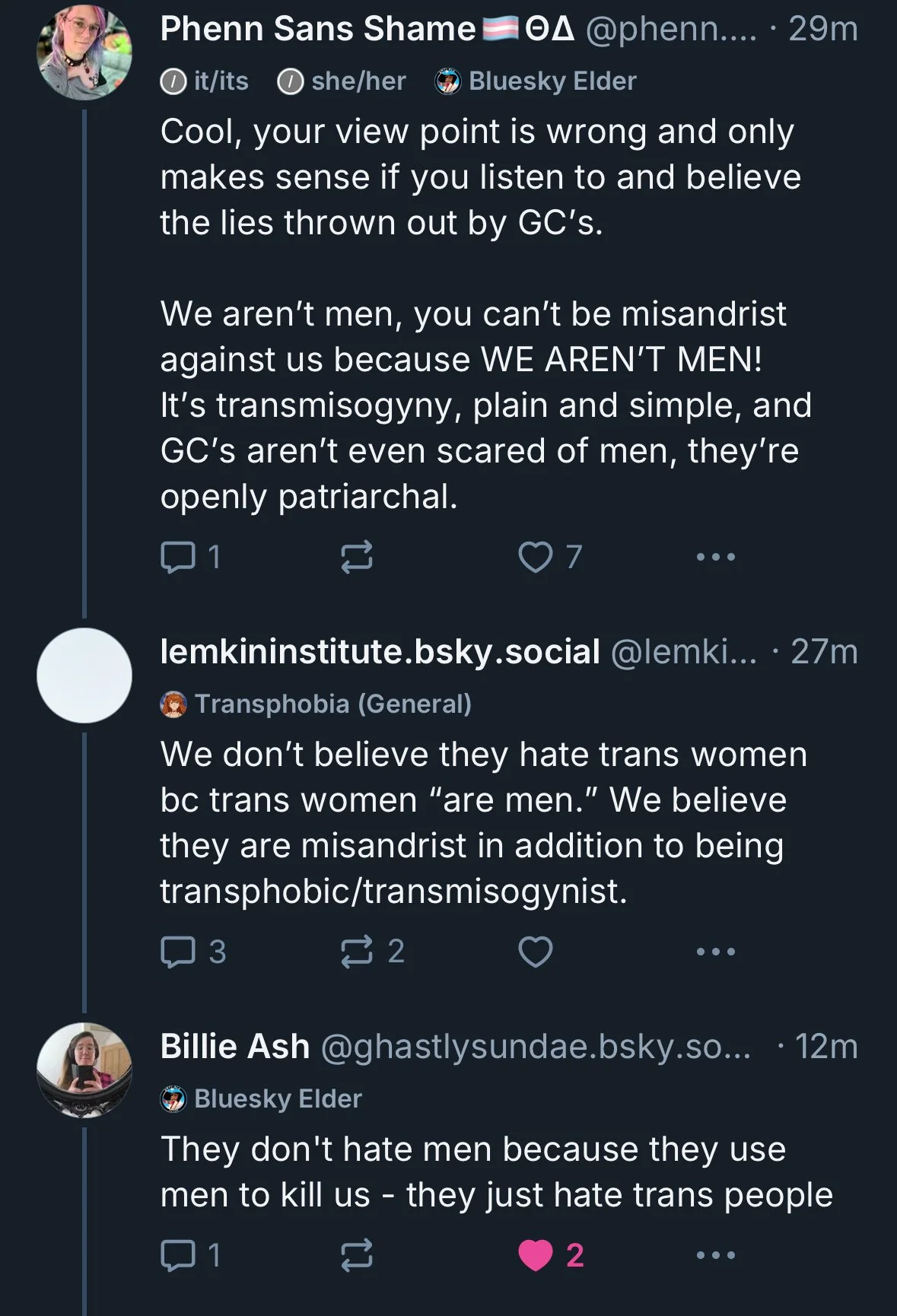This screenshot has width=897, height=1316.
Task: Click the she/her pronoun label
Action: coord(342,81)
